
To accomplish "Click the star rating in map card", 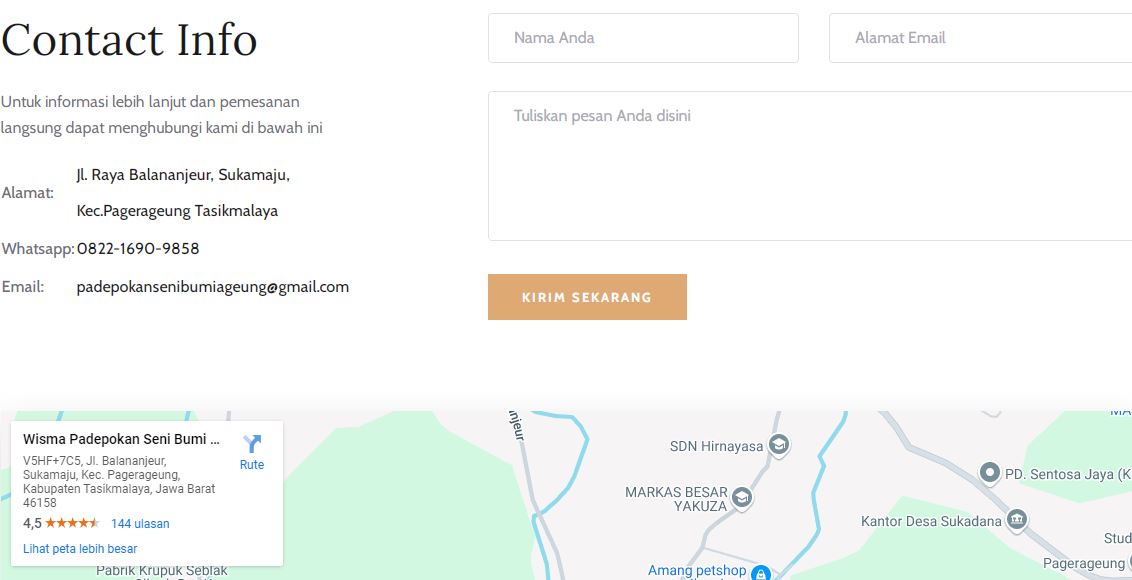I will click(x=72, y=523).
